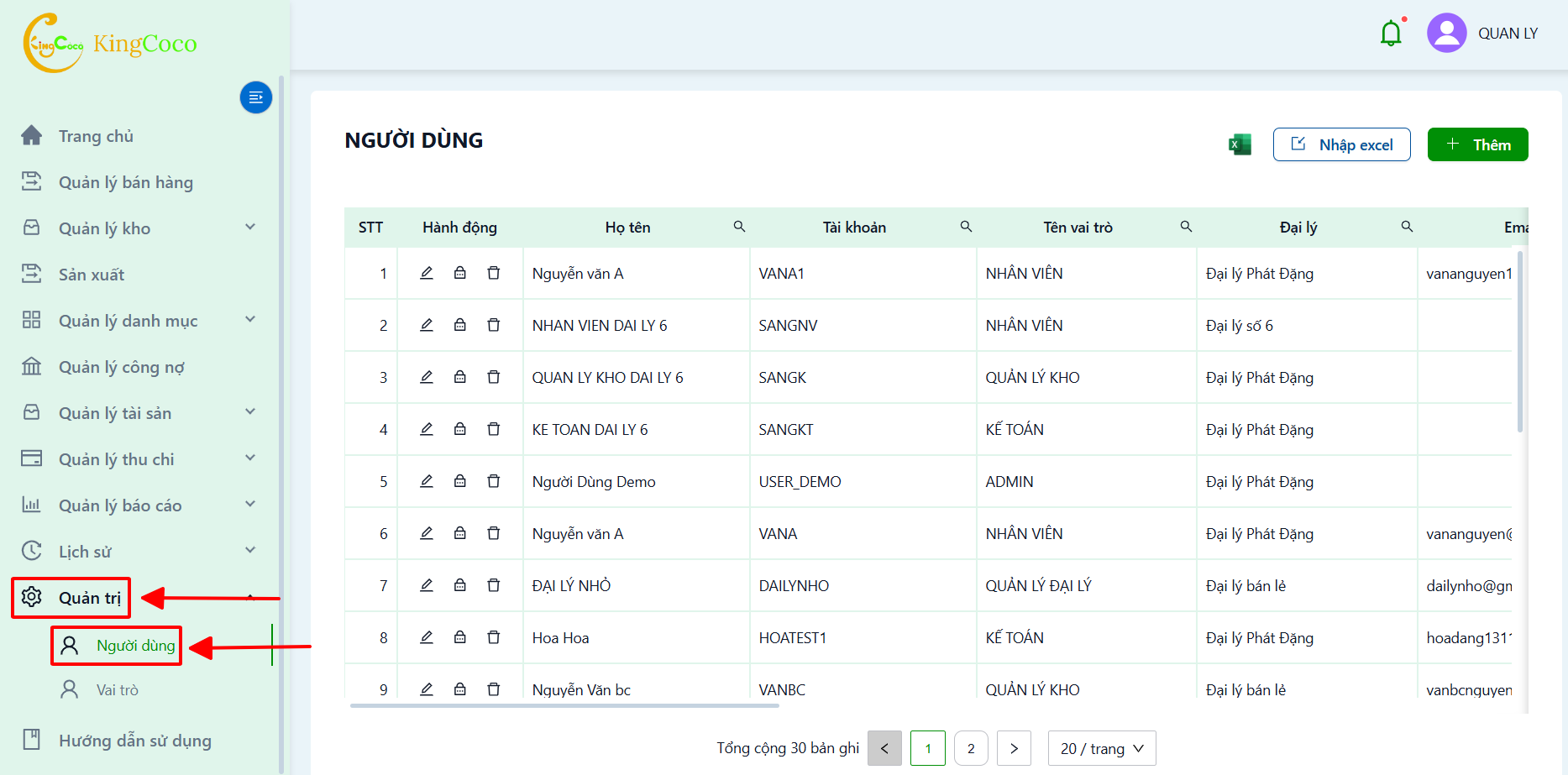1568x775 pixels.
Task: Click the STT column header
Action: click(x=370, y=228)
